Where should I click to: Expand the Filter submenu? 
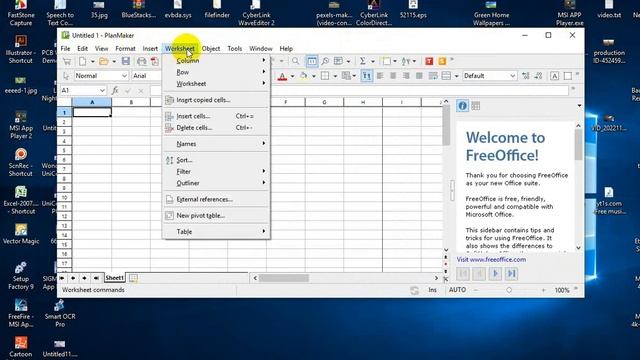tap(216, 171)
